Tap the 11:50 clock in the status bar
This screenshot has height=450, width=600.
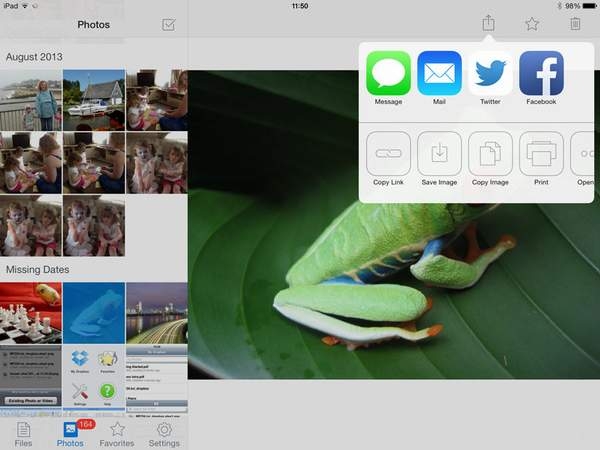coord(300,6)
